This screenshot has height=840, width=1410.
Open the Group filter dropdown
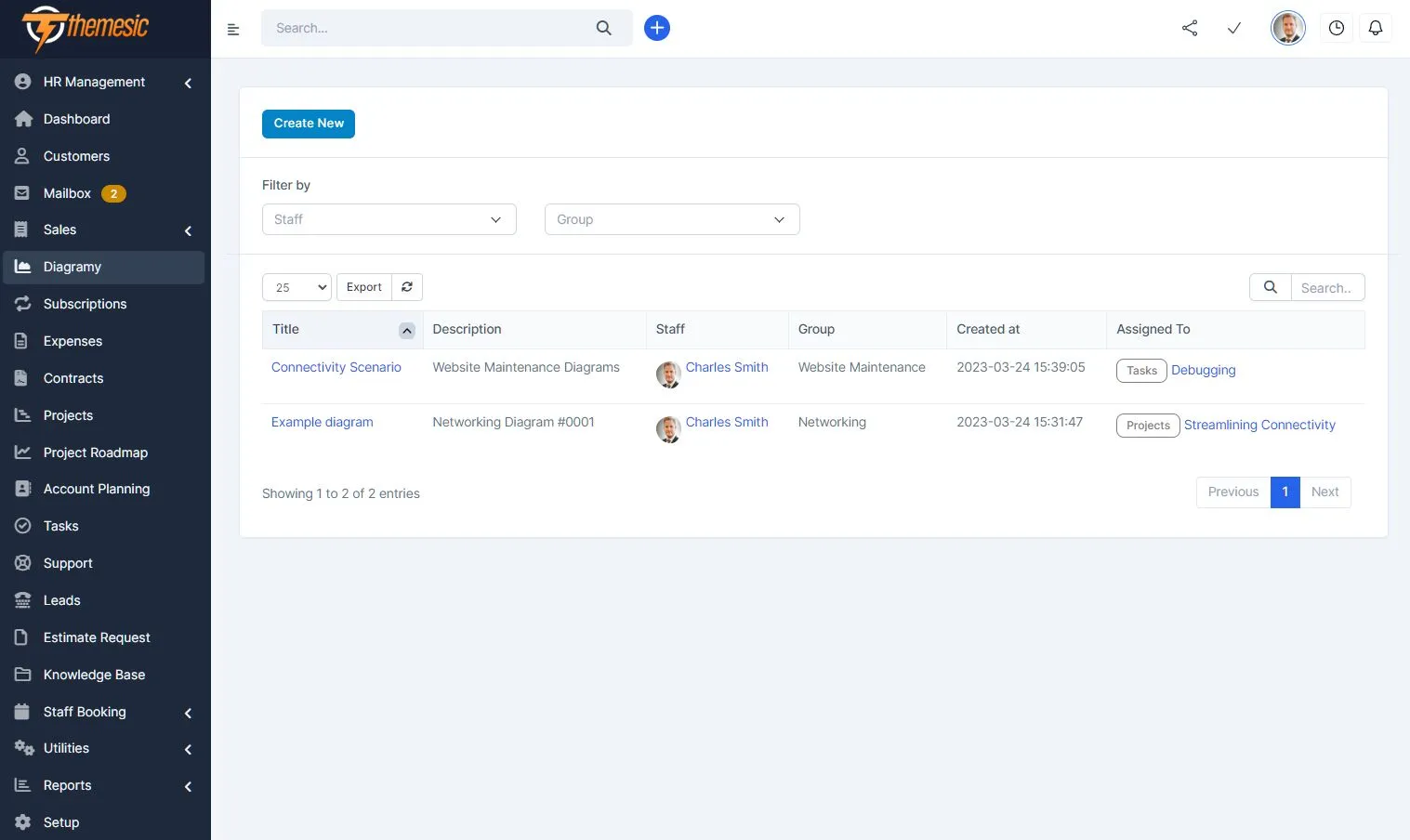tap(671, 219)
